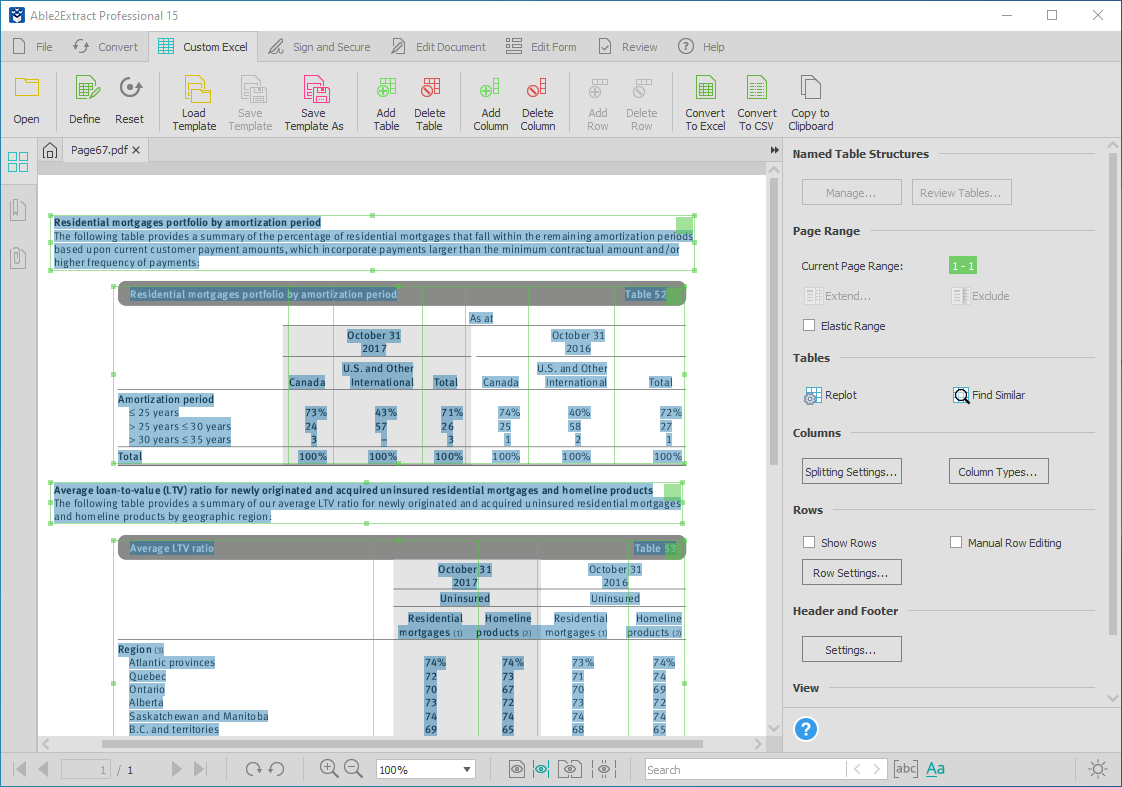
Task: Open the Row Settings dialog
Action: (x=851, y=572)
